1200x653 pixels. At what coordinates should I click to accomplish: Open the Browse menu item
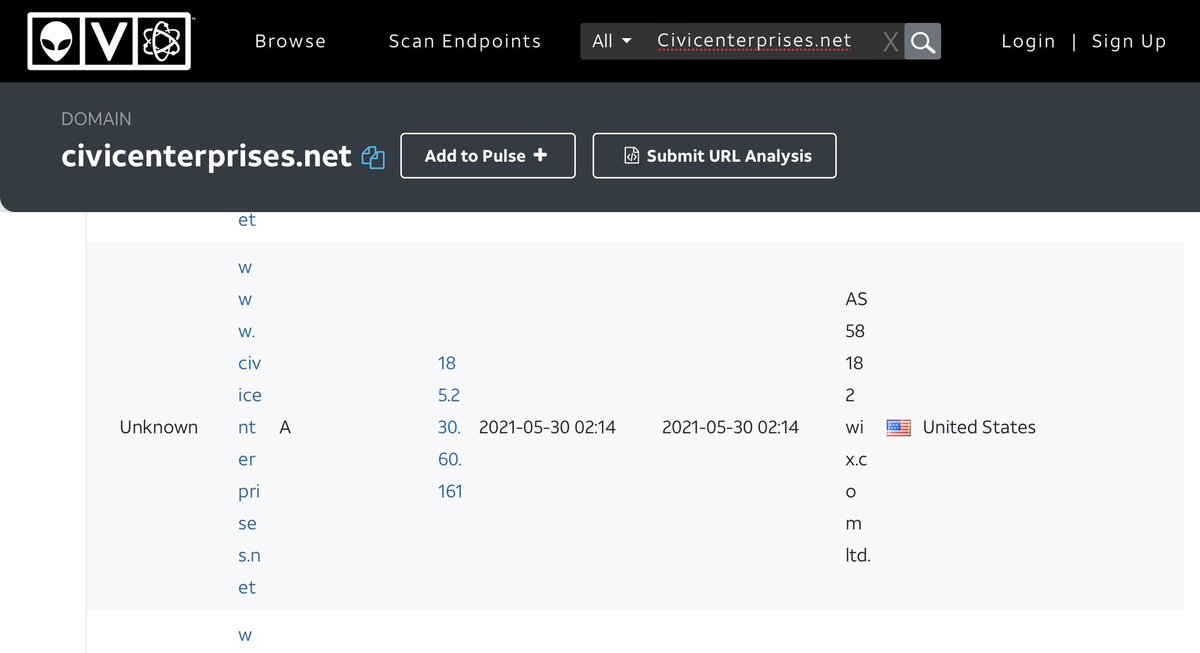click(x=290, y=42)
